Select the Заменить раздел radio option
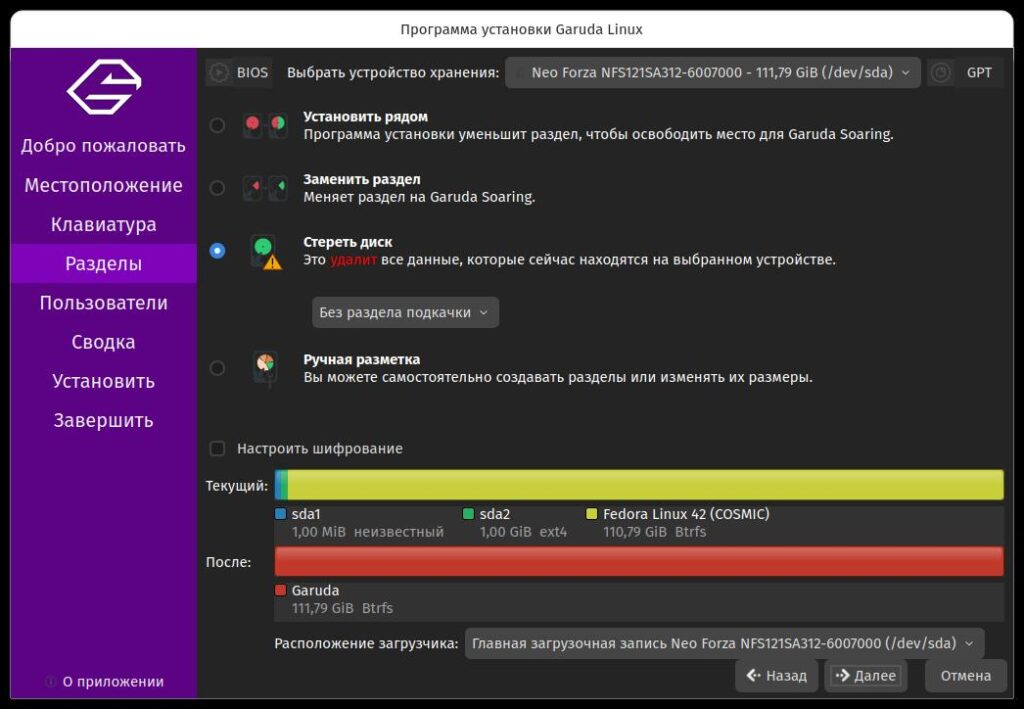The width and height of the screenshot is (1024, 709). click(x=217, y=188)
